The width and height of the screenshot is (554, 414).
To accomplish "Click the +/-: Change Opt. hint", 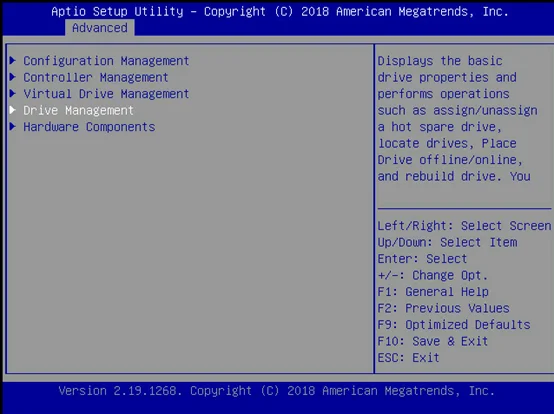I will click(x=433, y=275).
